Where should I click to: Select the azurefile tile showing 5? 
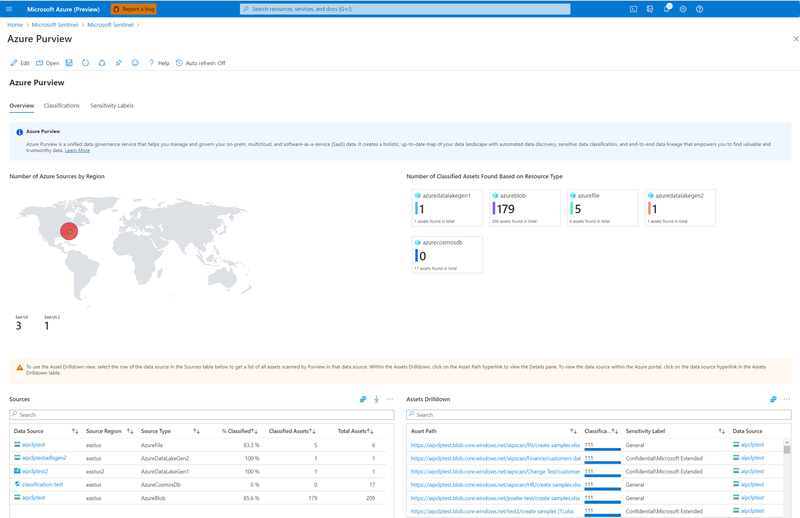(x=603, y=208)
